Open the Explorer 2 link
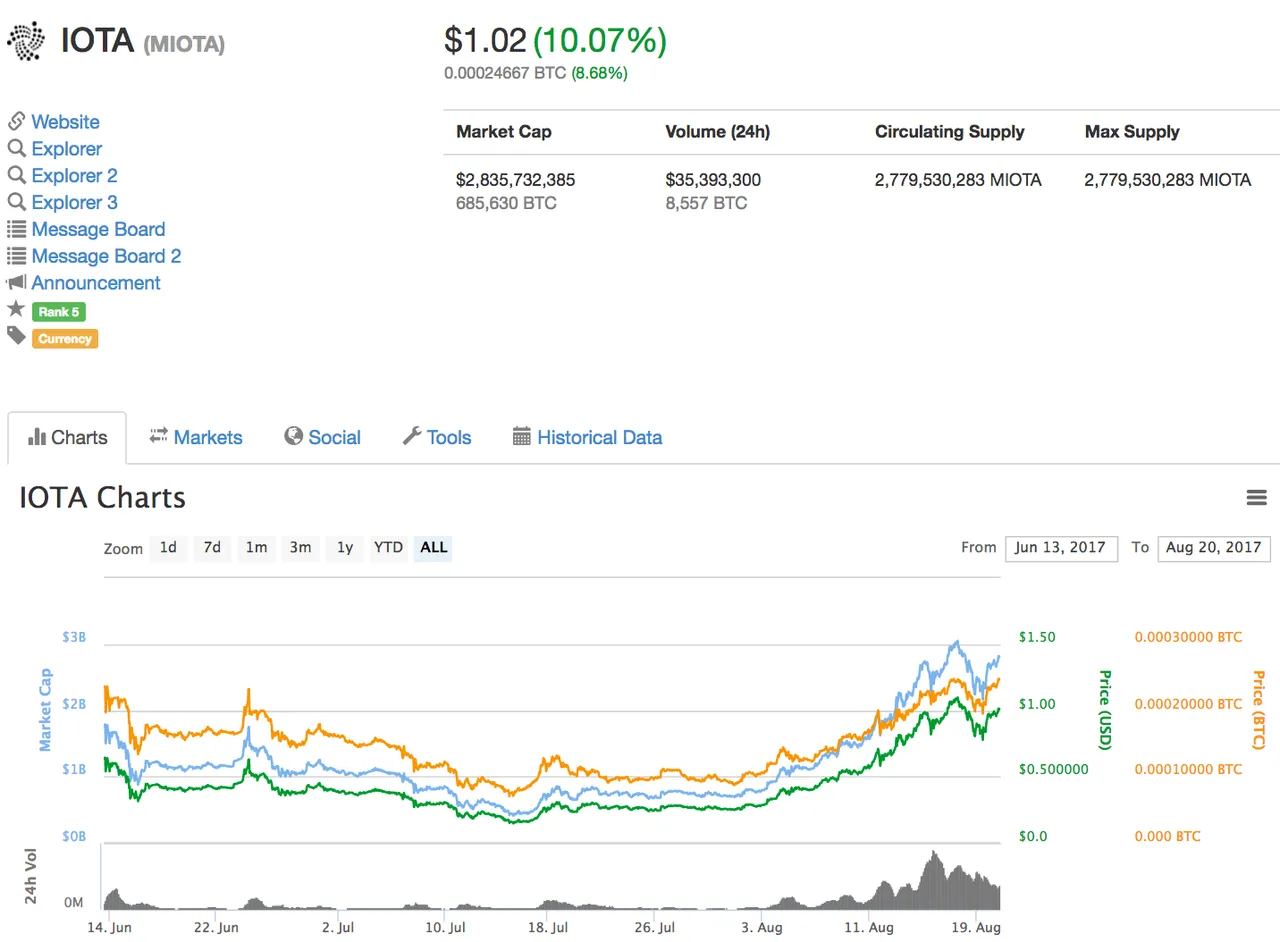 [75, 176]
